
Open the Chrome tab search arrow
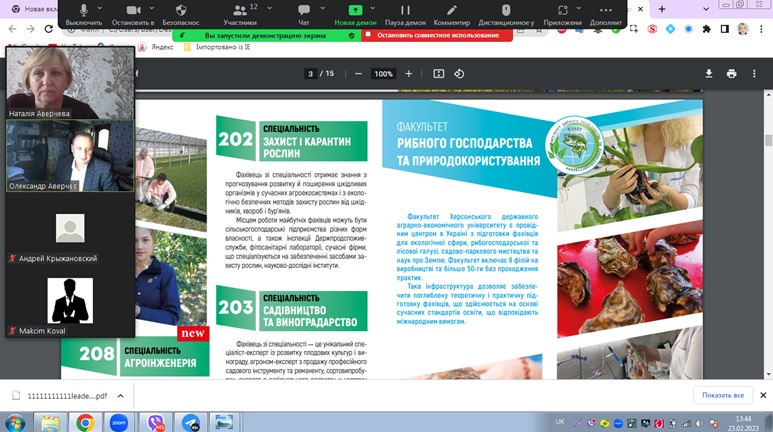pos(706,9)
